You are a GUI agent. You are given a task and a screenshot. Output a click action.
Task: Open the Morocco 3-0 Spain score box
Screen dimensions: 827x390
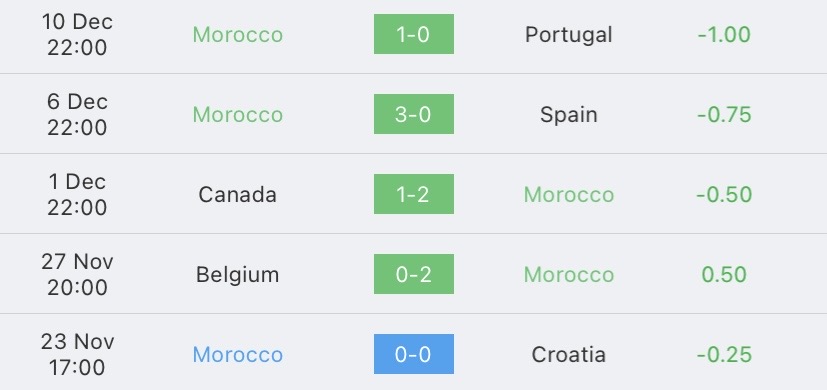click(x=414, y=114)
